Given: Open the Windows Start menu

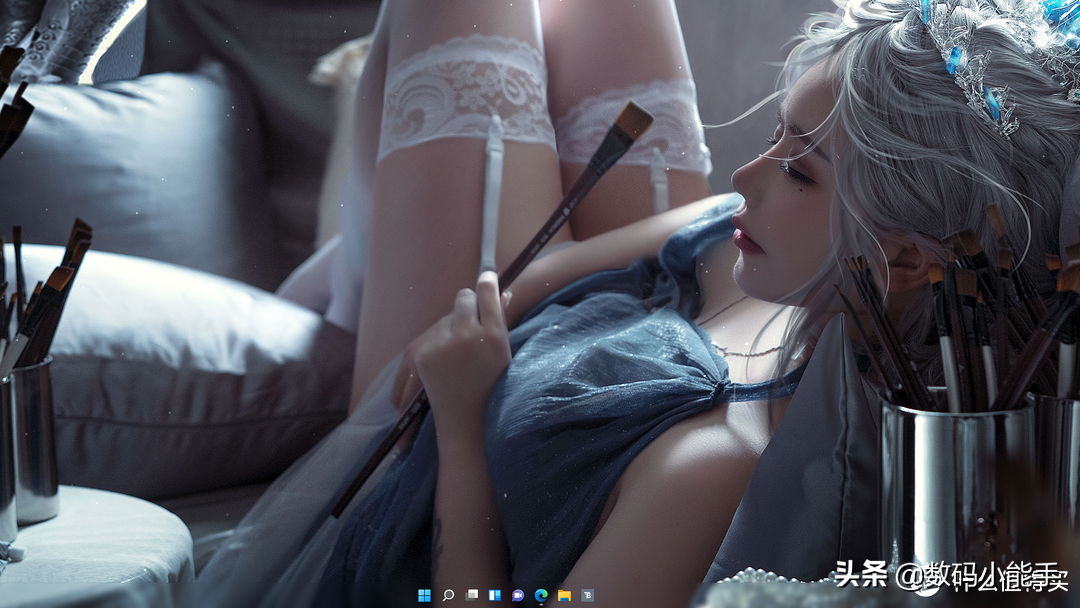Looking at the screenshot, I should click(424, 596).
